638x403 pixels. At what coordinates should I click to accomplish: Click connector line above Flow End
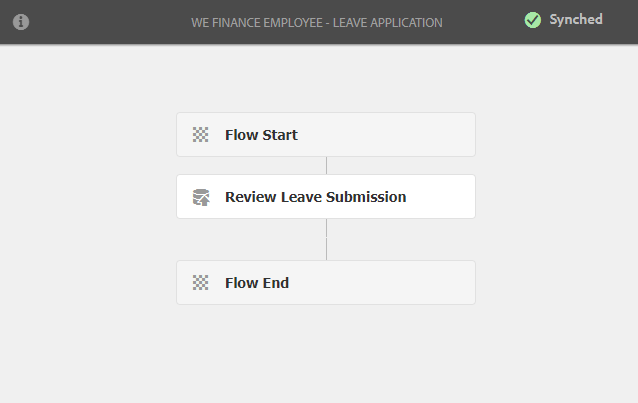click(326, 239)
